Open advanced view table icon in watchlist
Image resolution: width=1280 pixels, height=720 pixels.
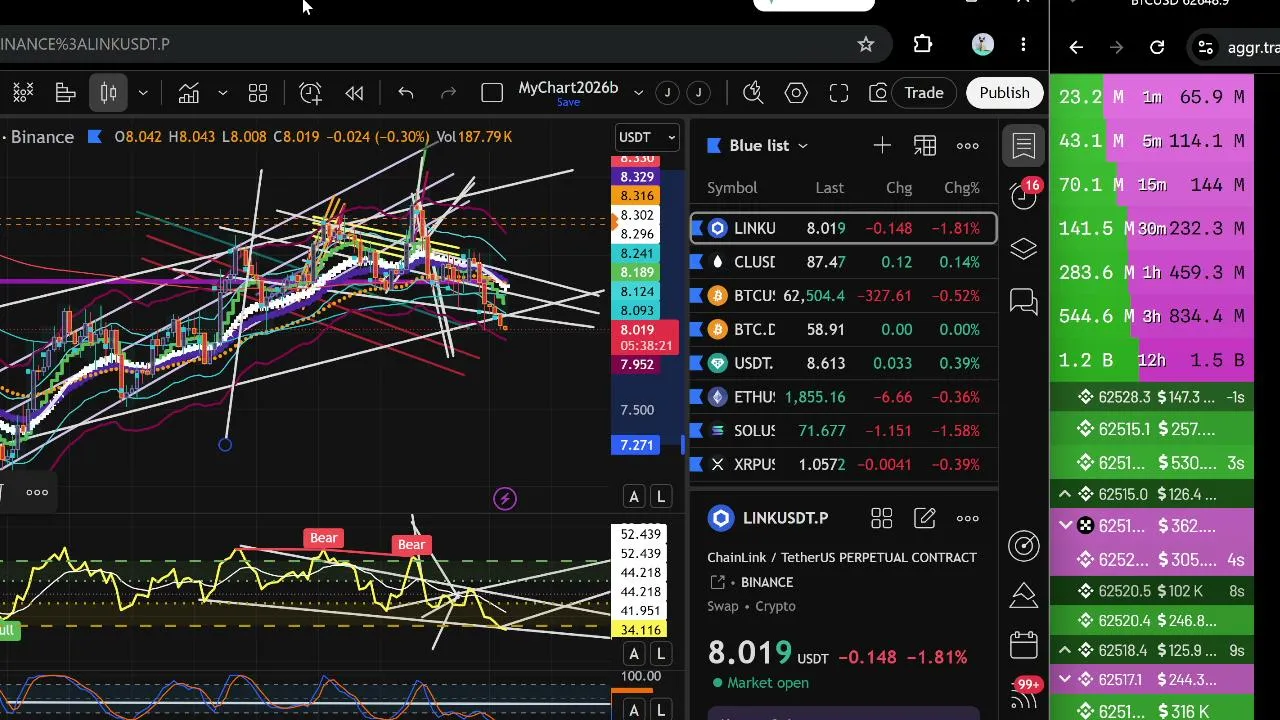coord(925,146)
